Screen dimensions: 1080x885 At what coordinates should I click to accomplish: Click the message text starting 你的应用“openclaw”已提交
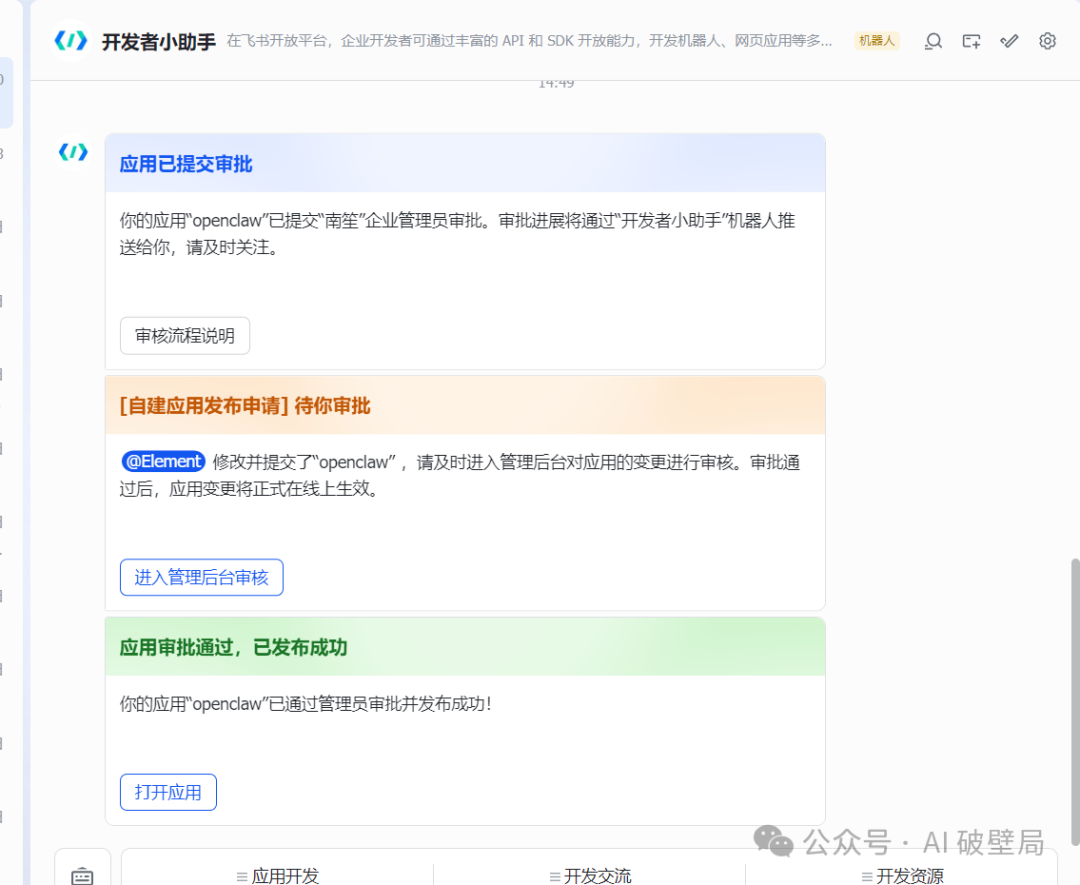457,233
